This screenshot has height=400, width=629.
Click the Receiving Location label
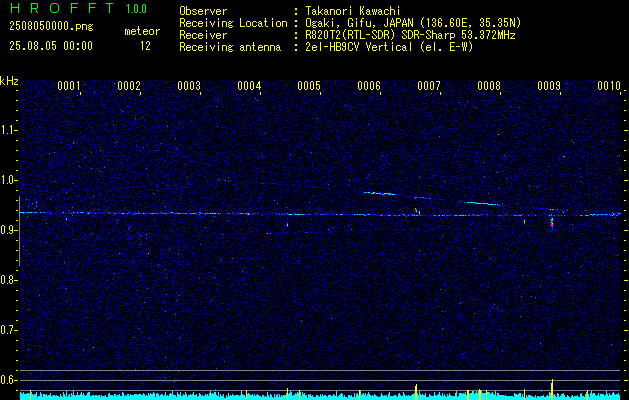coord(233,23)
